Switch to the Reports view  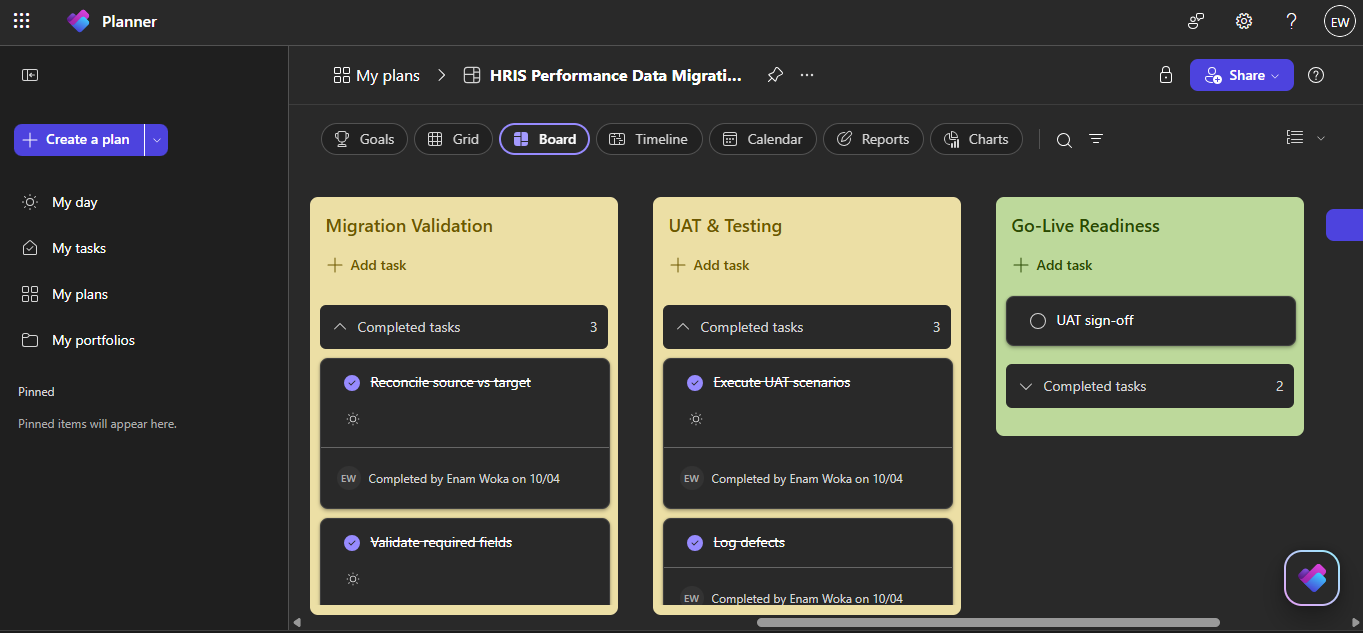click(x=873, y=139)
